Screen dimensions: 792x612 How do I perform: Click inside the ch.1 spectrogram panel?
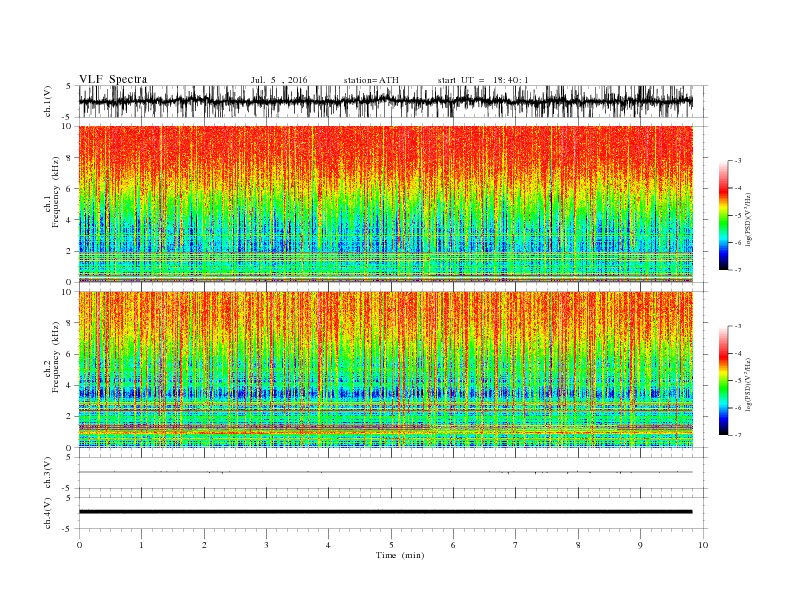386,204
